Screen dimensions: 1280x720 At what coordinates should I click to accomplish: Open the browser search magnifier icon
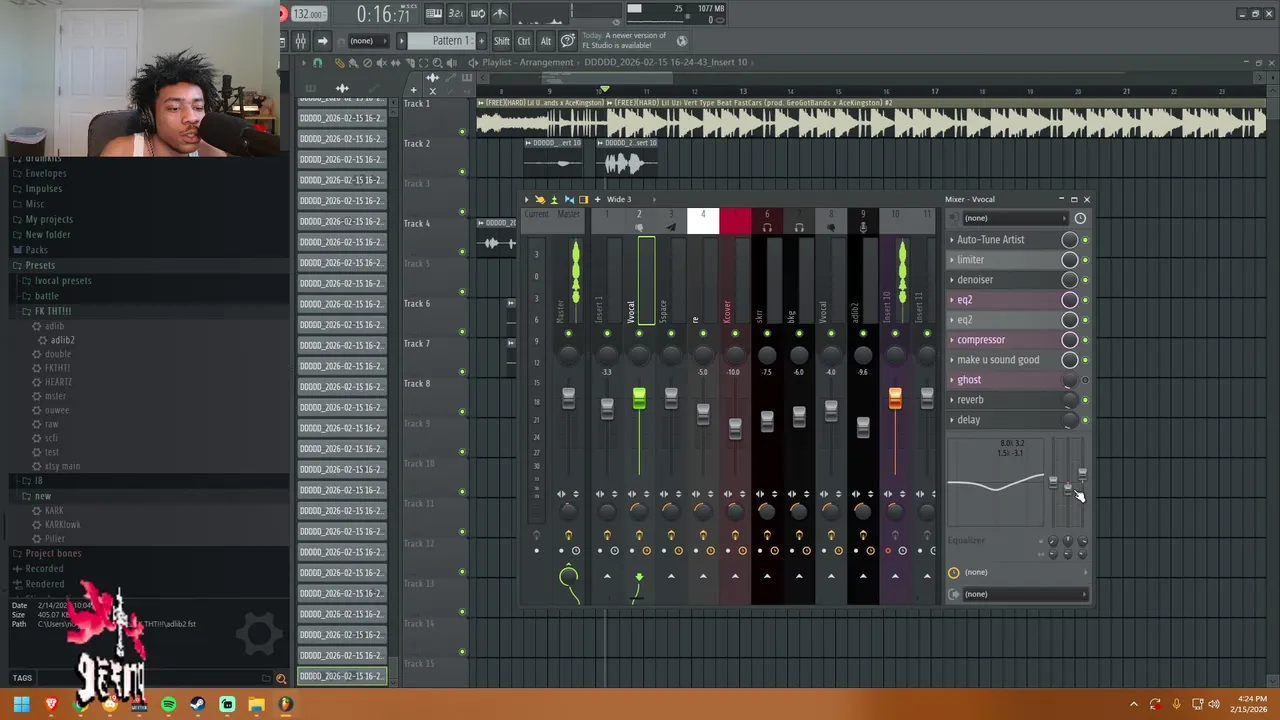click(x=281, y=678)
